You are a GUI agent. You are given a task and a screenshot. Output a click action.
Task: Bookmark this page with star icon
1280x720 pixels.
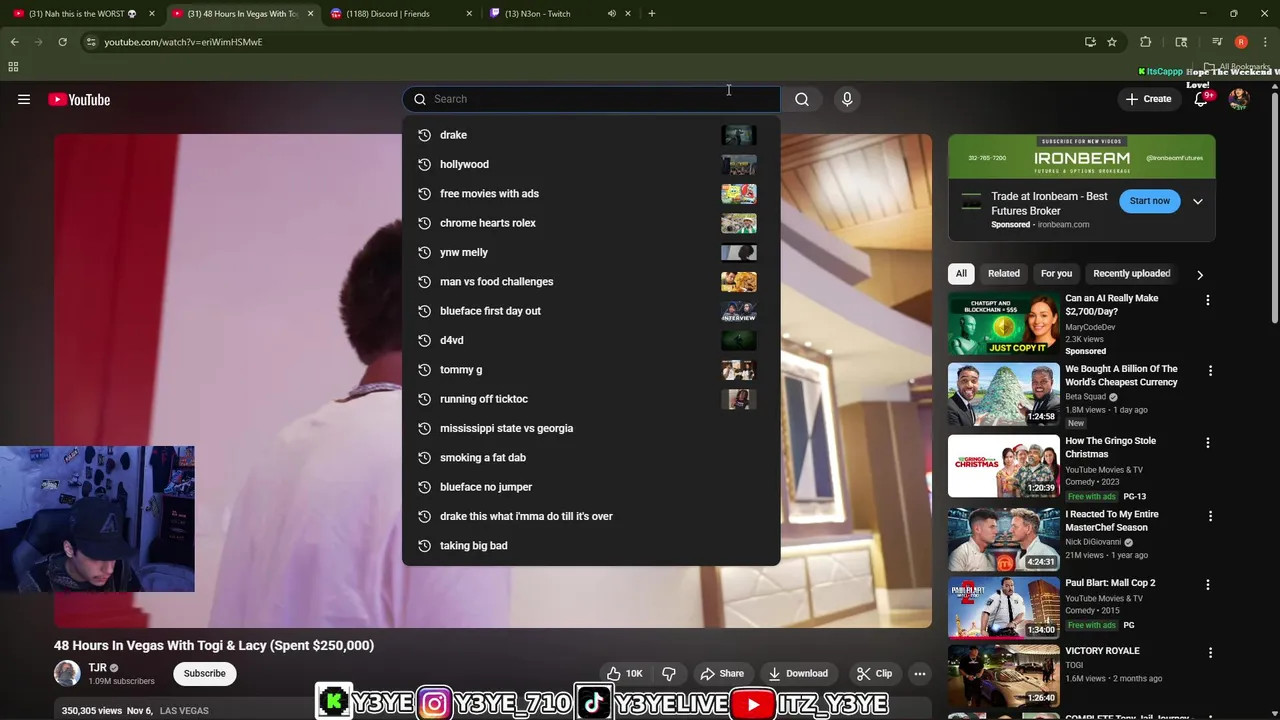(x=1111, y=42)
